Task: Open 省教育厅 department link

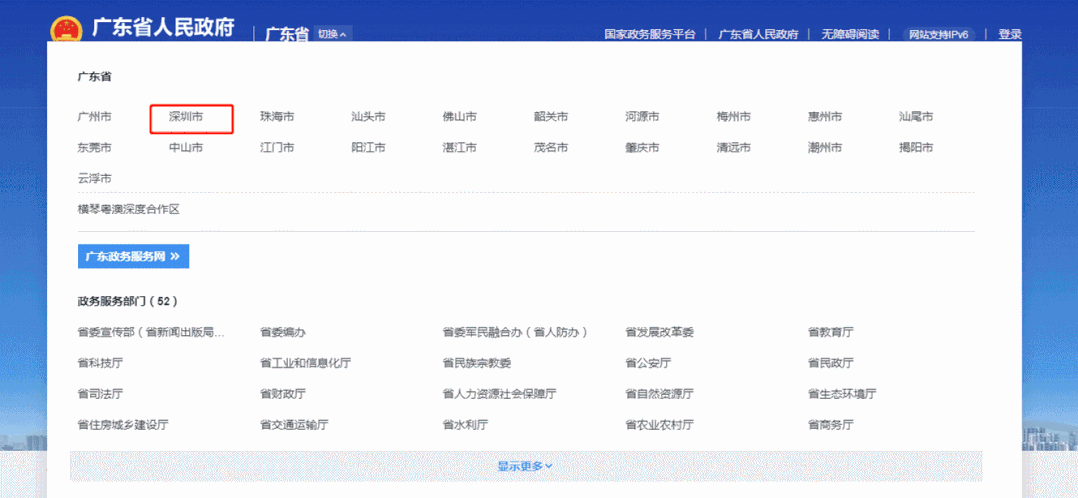Action: point(830,332)
